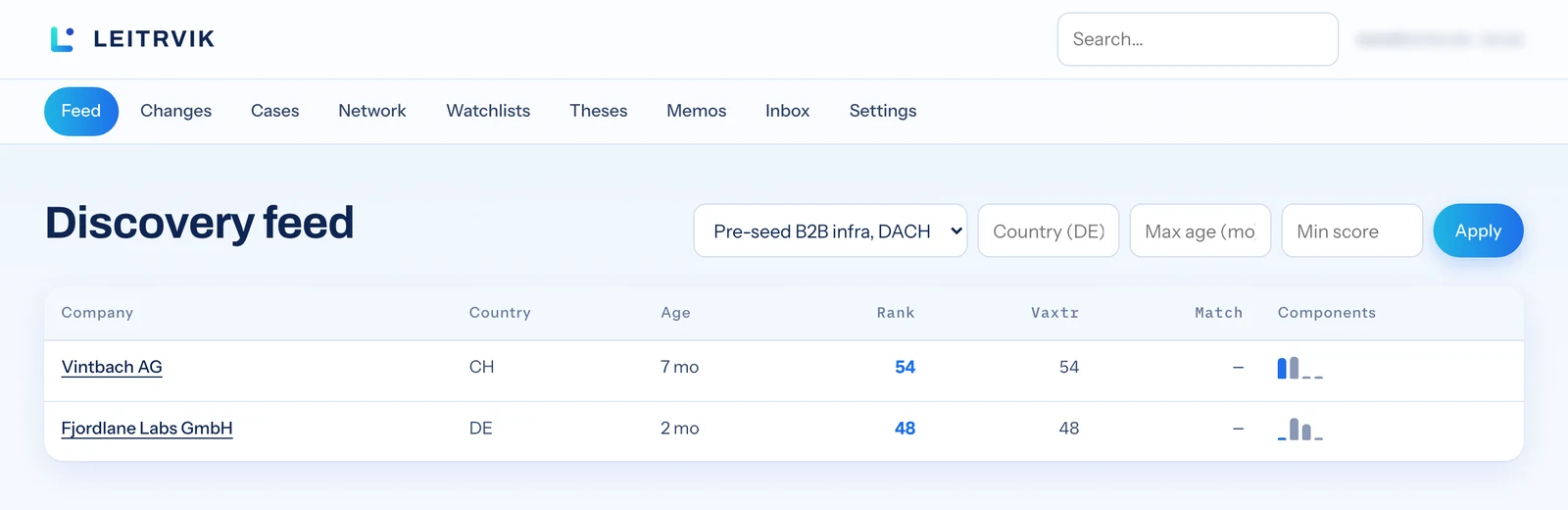The height and width of the screenshot is (510, 1568).
Task: Switch to the Inbox tab
Action: click(x=788, y=111)
